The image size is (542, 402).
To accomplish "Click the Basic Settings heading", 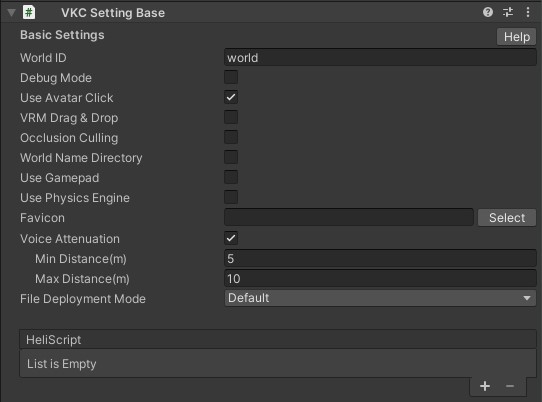I will click(x=62, y=35).
